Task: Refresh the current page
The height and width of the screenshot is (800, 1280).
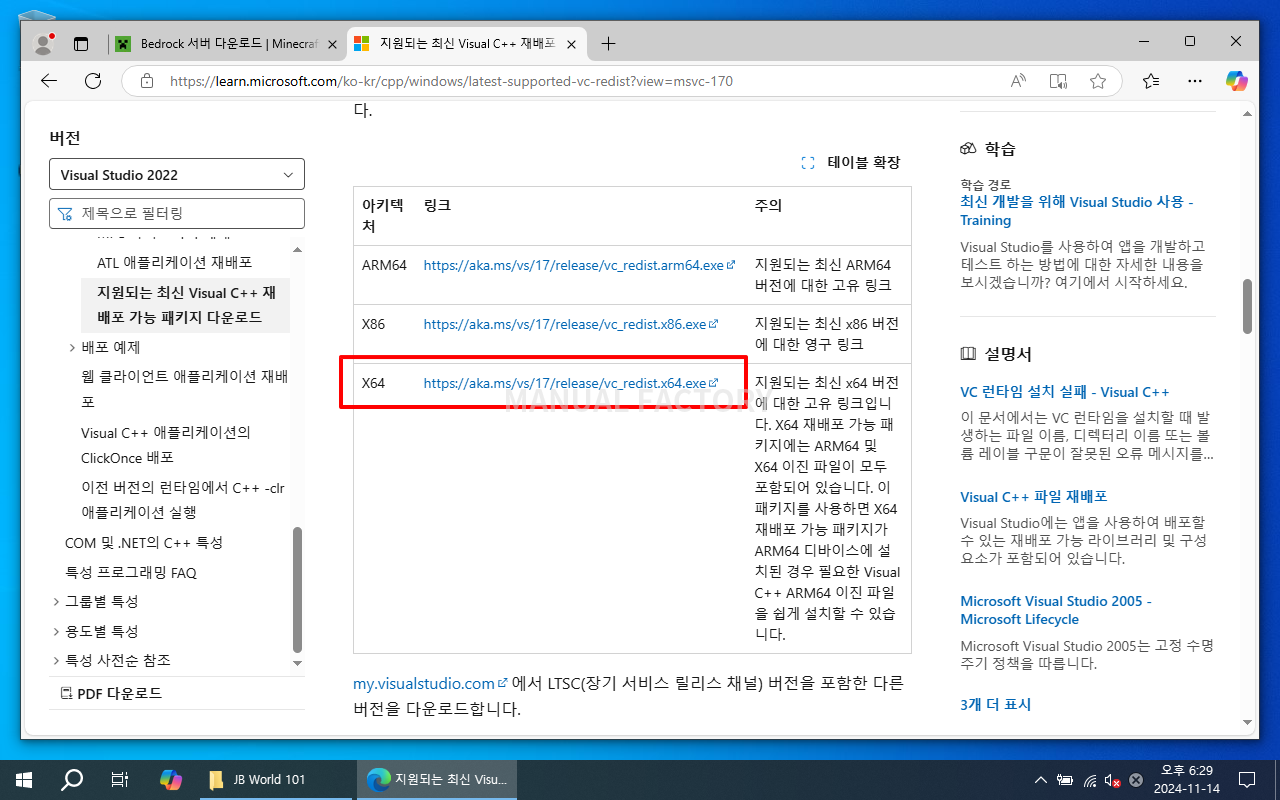Action: point(93,81)
